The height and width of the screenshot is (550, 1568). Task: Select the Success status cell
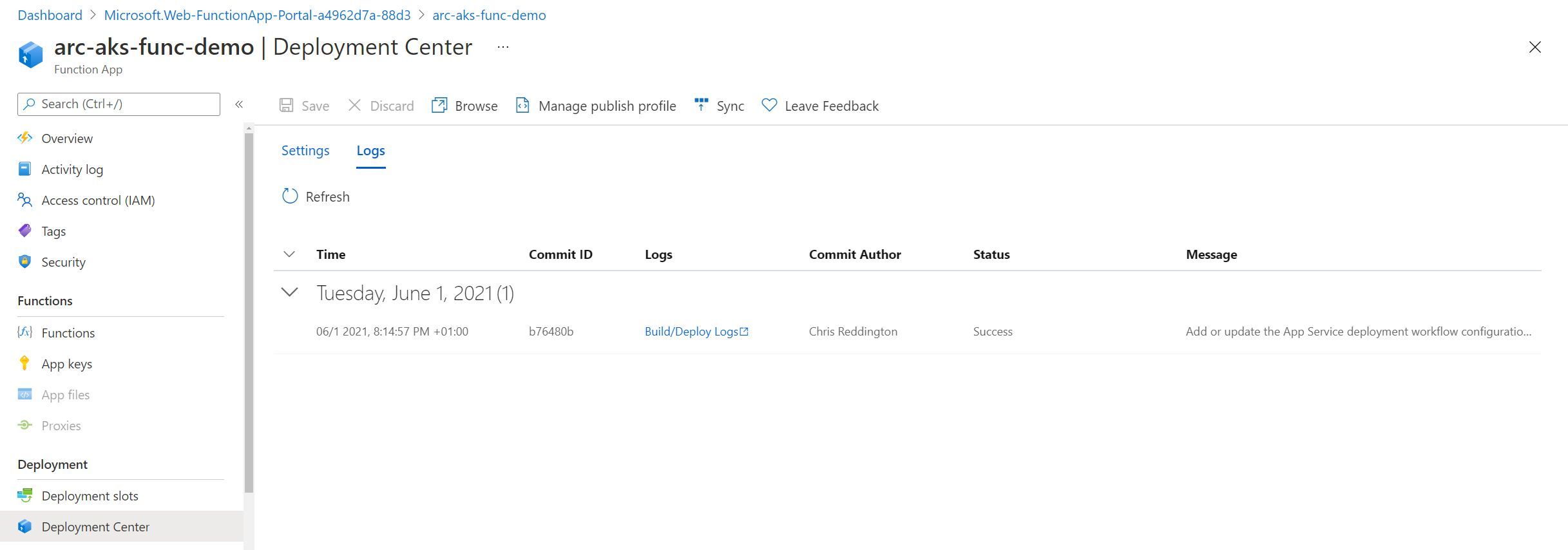[x=993, y=332]
